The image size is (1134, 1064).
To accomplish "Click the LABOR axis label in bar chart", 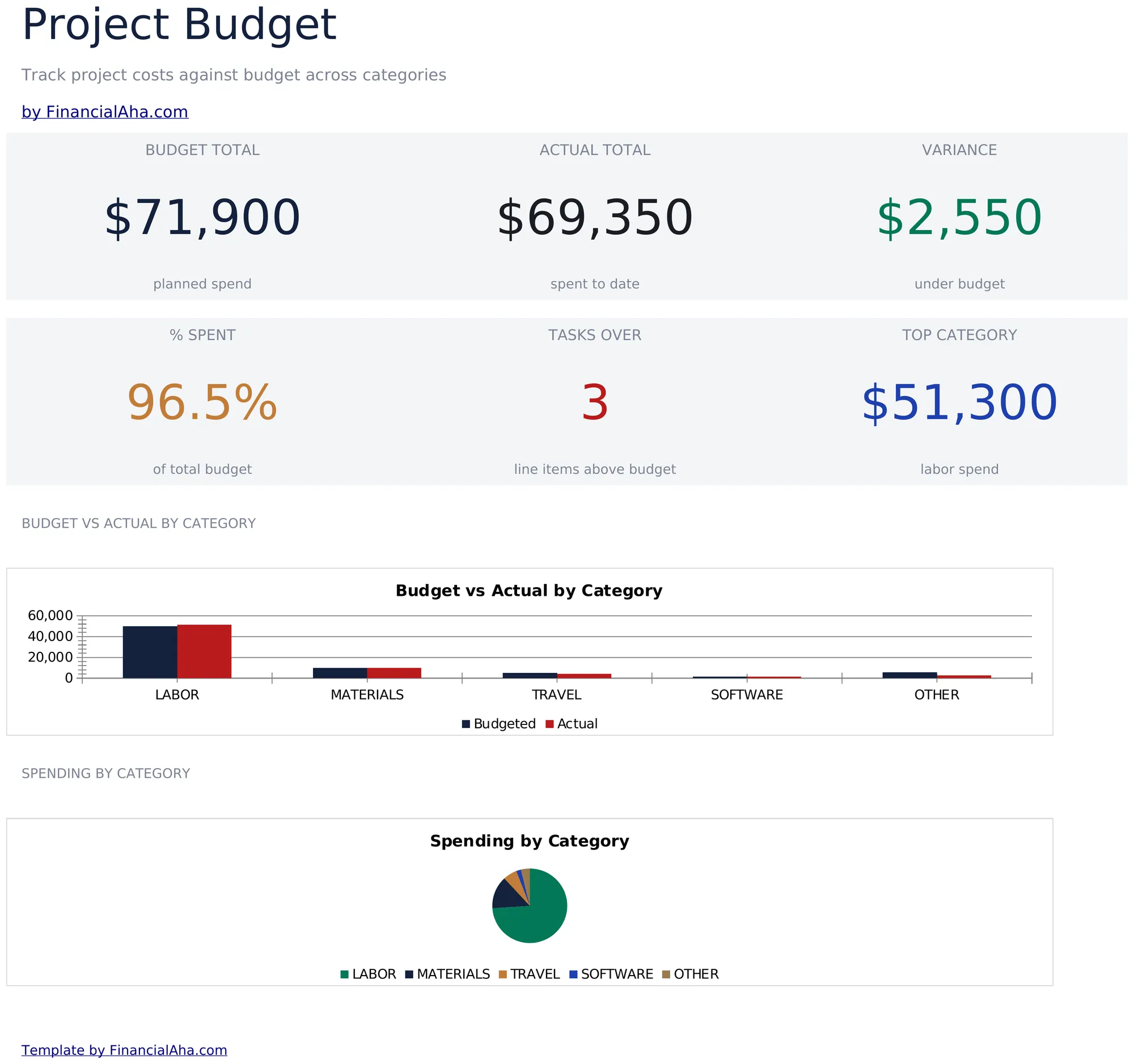I will tap(177, 695).
